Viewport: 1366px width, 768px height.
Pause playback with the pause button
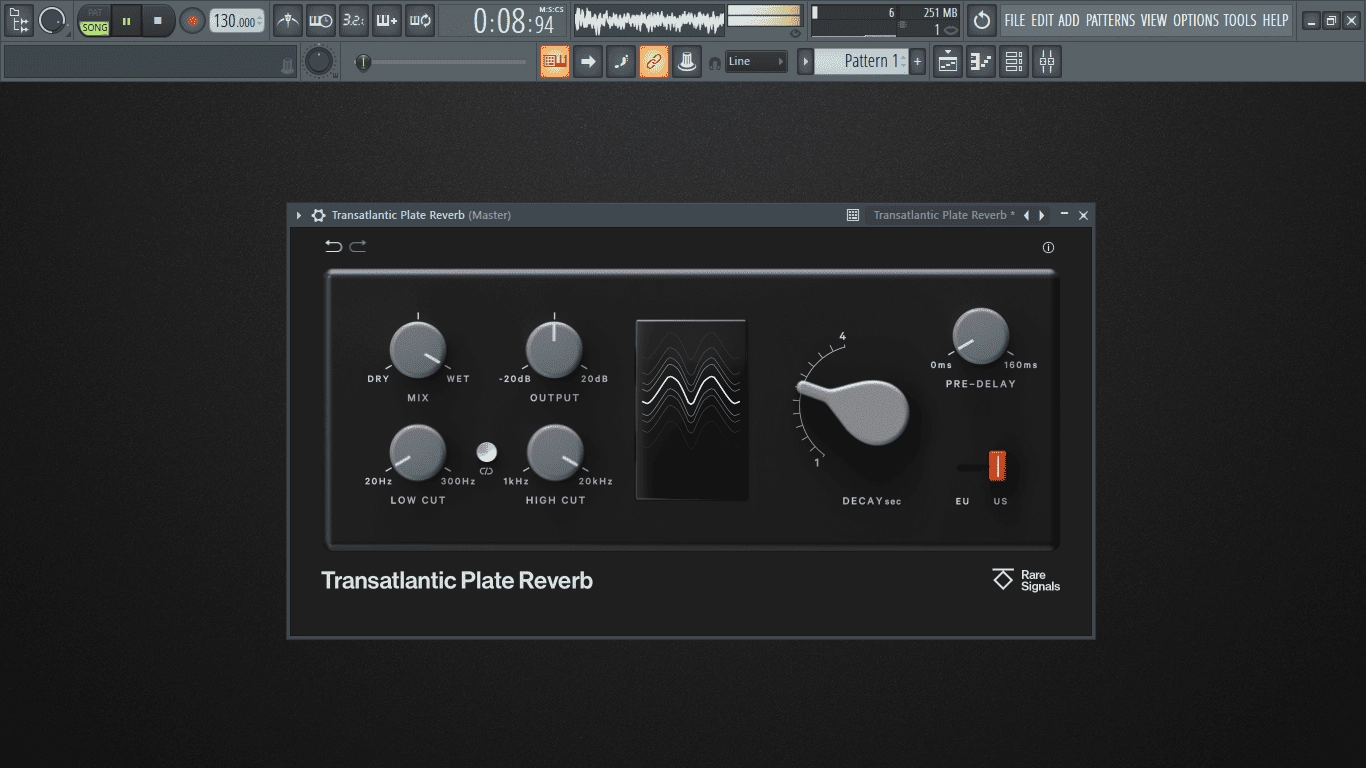(127, 21)
